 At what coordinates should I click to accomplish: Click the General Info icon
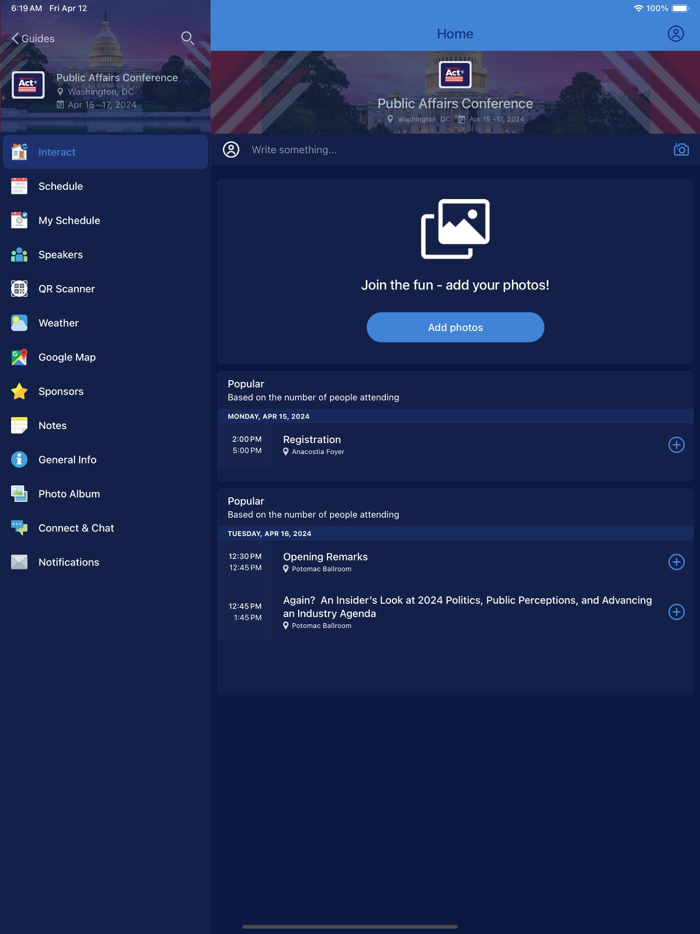pos(19,459)
